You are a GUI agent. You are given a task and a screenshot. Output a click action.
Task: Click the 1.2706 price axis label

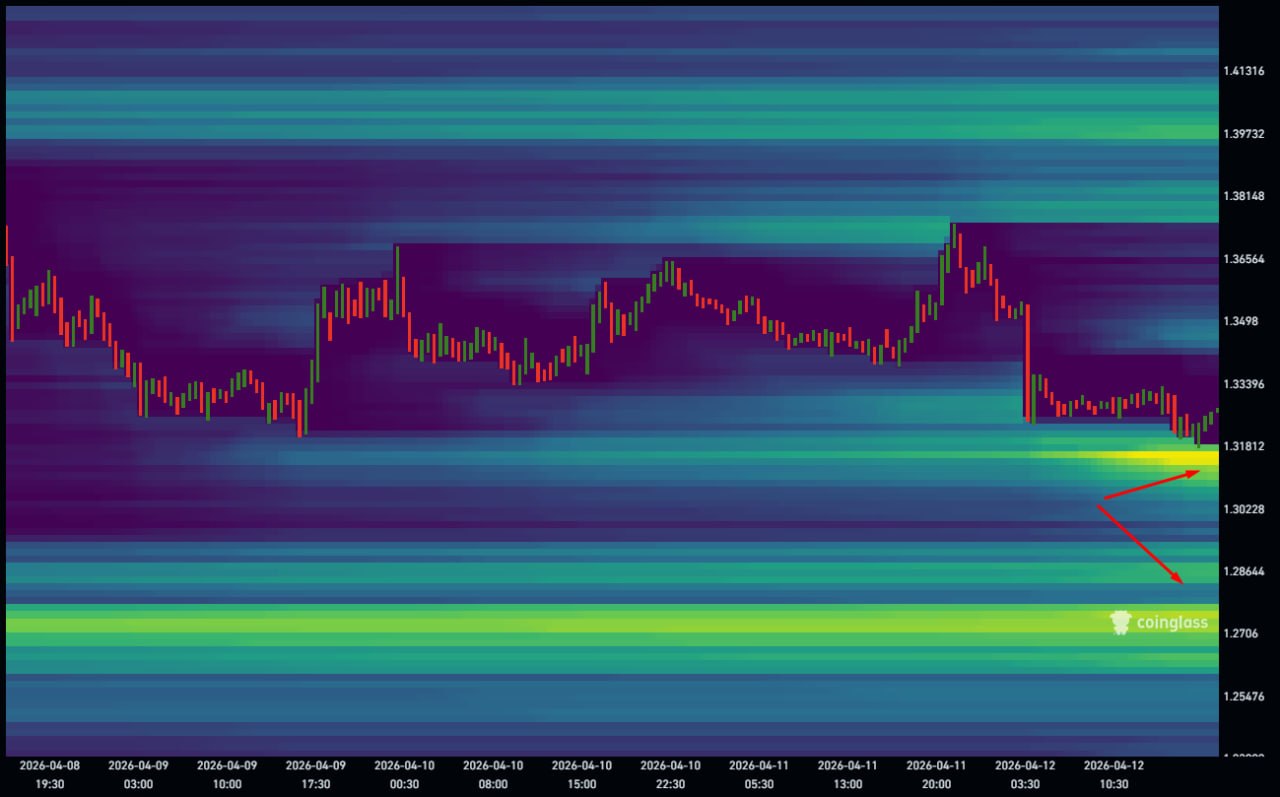[1241, 634]
